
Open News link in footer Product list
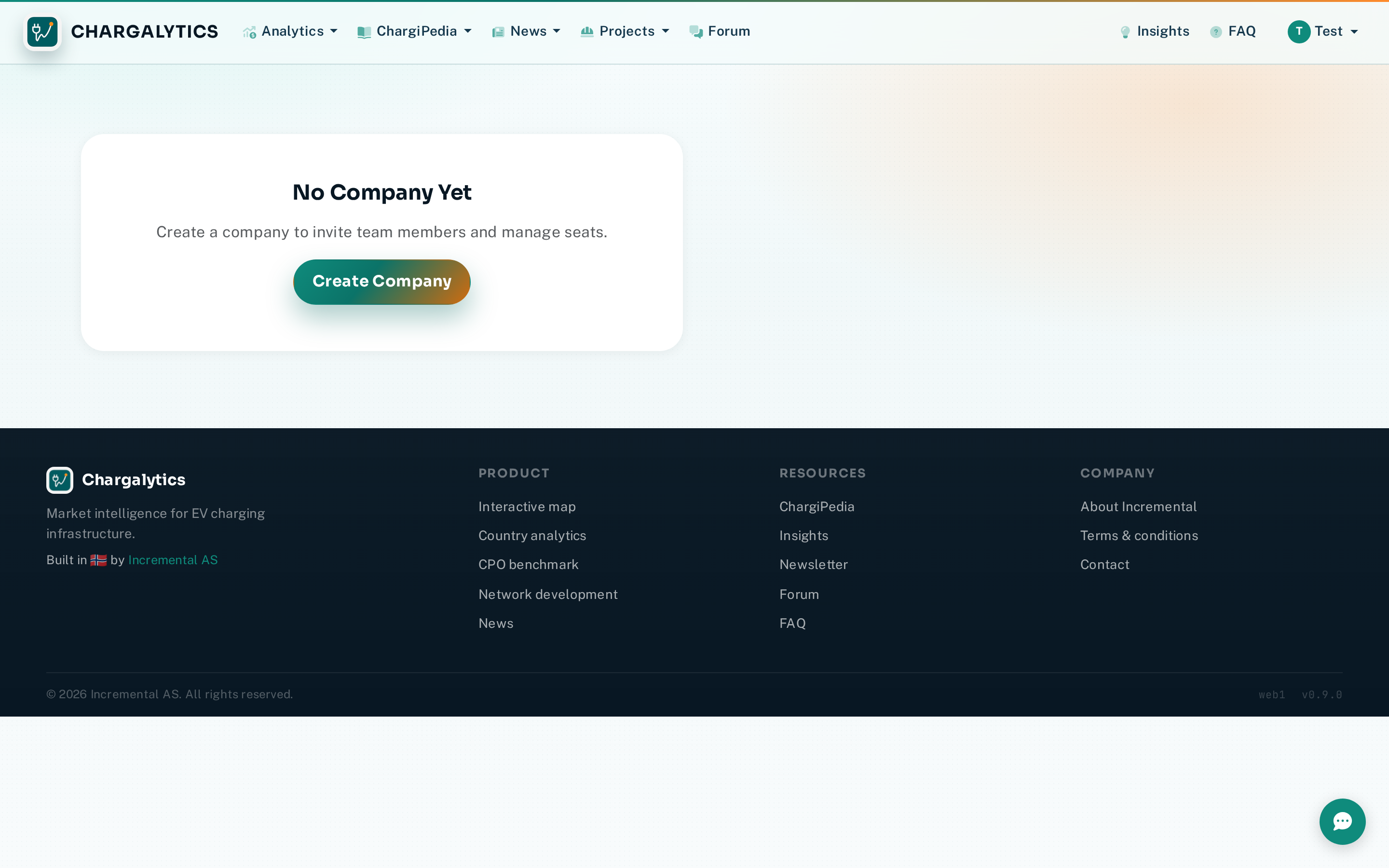tap(496, 623)
